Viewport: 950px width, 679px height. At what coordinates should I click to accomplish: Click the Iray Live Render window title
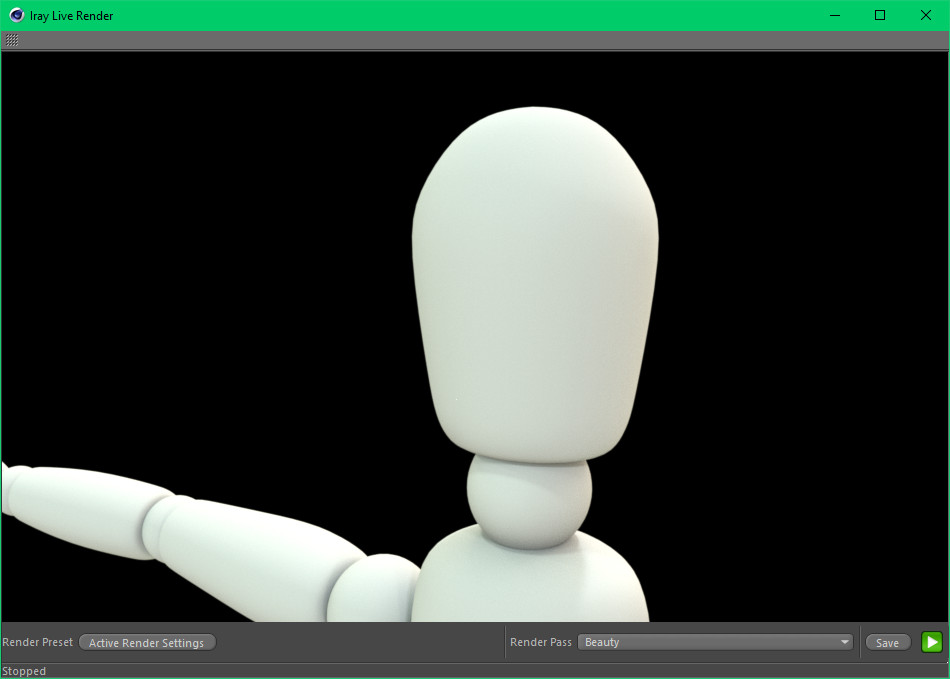point(71,16)
